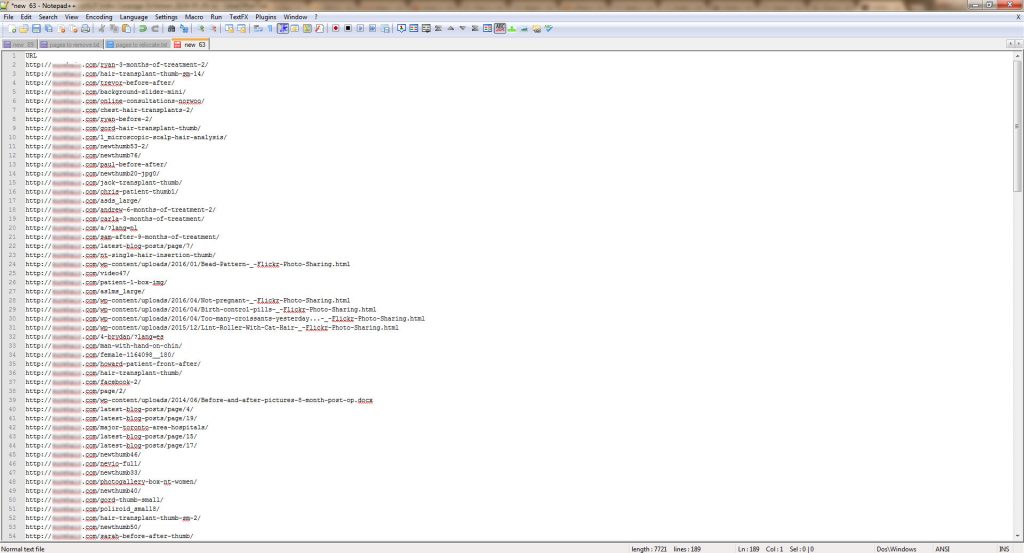Image resolution: width=1024 pixels, height=553 pixels.
Task: Zoom in with the Zoom In toolbar icon
Action: (200, 29)
